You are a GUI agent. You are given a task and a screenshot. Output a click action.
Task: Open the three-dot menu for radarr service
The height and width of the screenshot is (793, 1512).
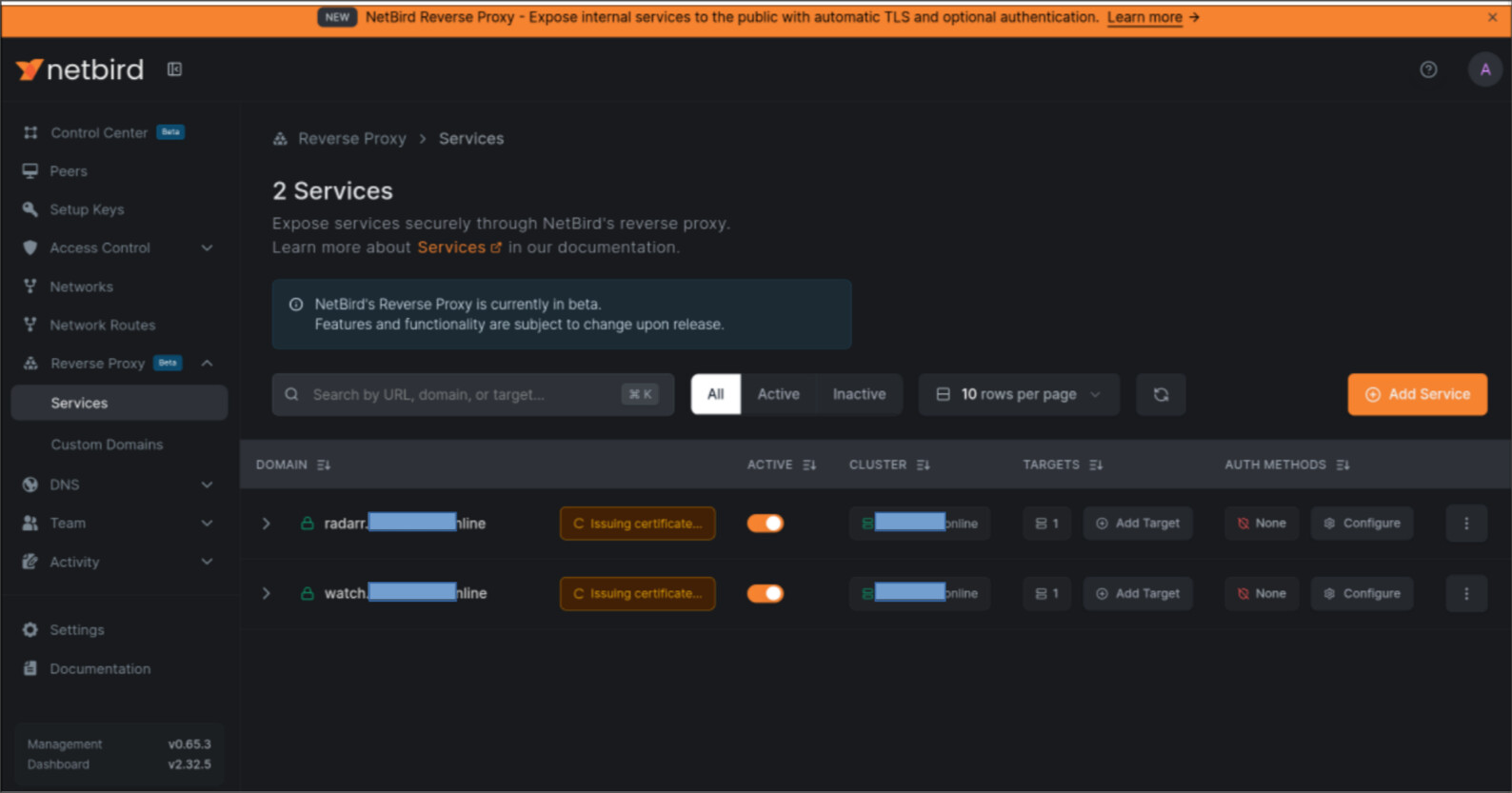point(1466,524)
